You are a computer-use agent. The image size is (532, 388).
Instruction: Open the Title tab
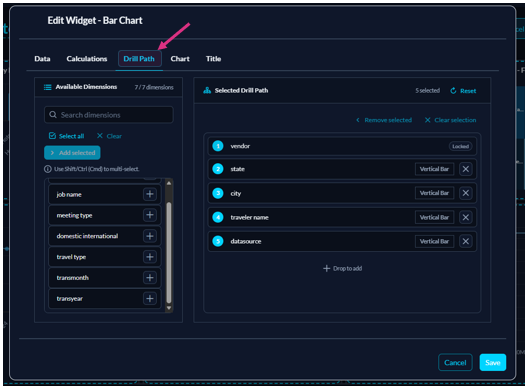pyautogui.click(x=213, y=59)
